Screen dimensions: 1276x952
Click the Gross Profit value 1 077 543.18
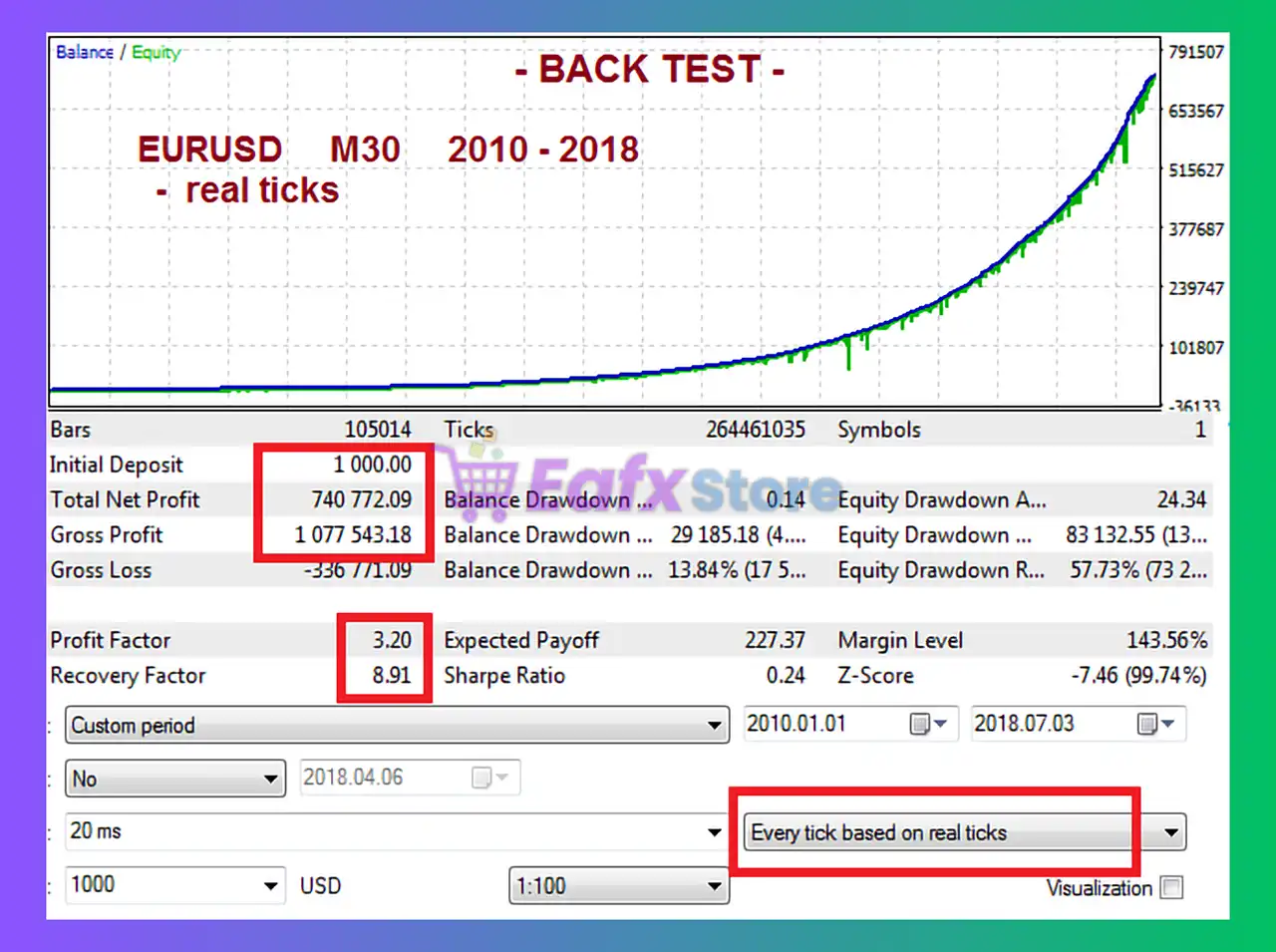tap(353, 534)
